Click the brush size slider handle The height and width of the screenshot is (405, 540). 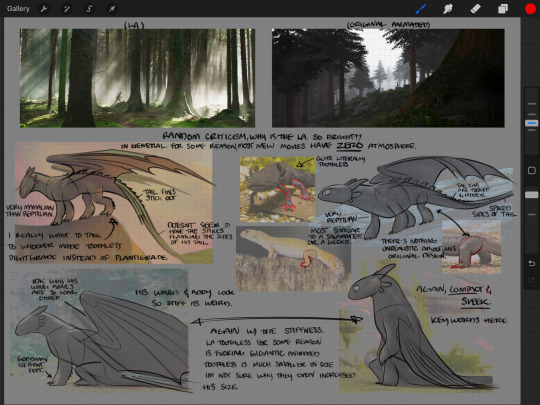(x=531, y=123)
